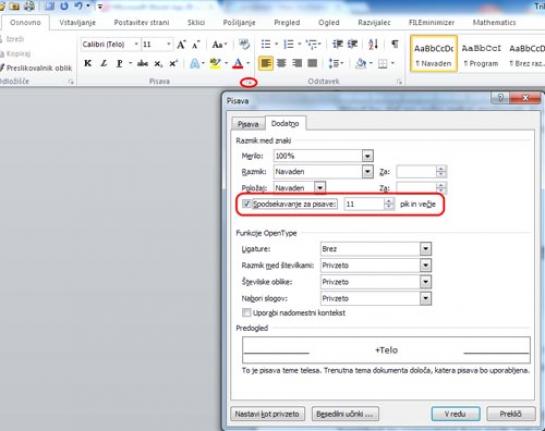Click the sort icon in paragraph group
The height and width of the screenshot is (431, 545).
373,44
